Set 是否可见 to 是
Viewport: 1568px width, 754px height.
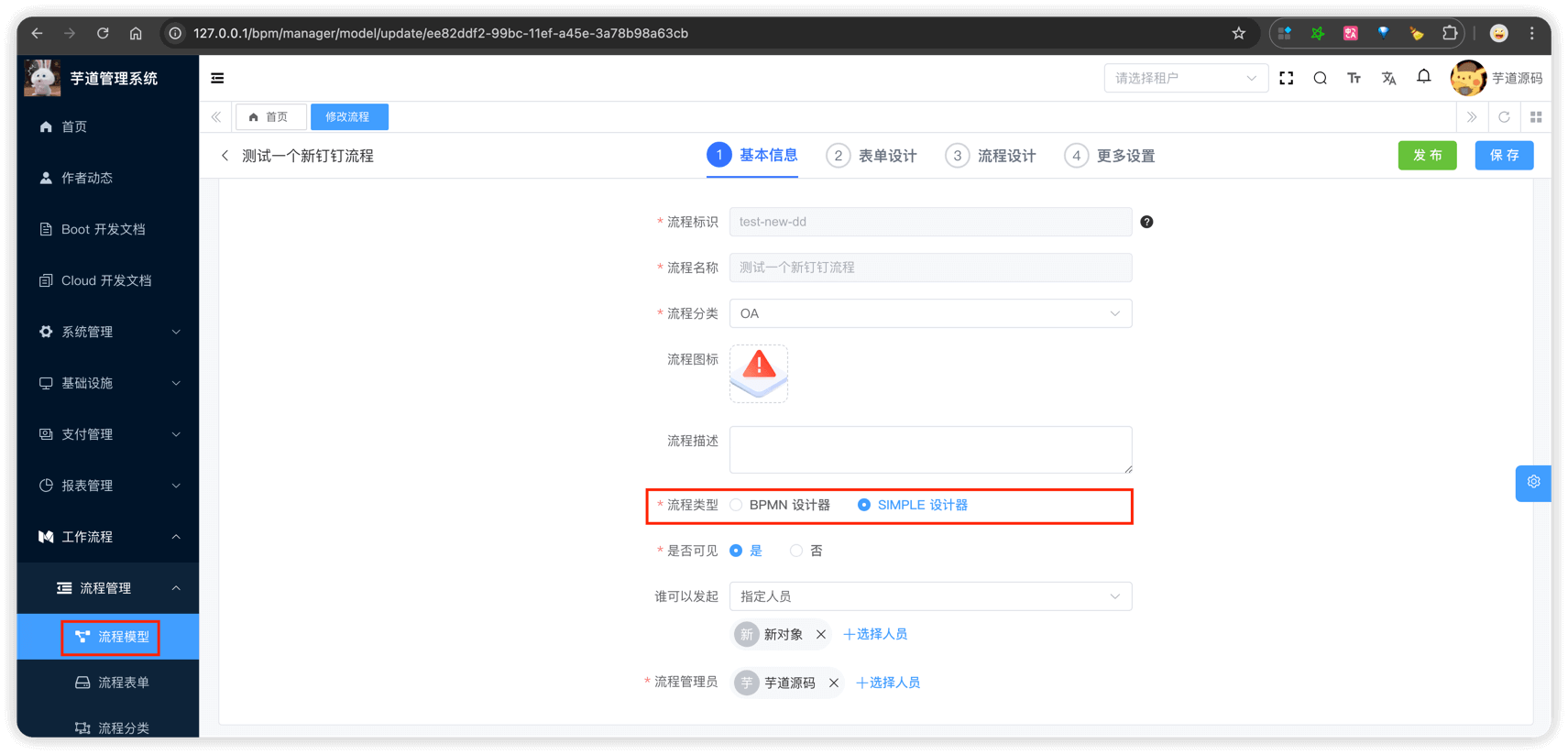point(746,551)
